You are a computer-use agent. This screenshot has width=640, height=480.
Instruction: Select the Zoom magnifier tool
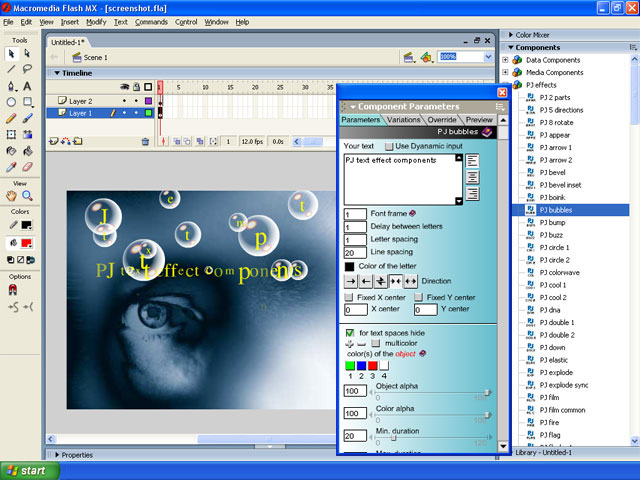coord(27,196)
